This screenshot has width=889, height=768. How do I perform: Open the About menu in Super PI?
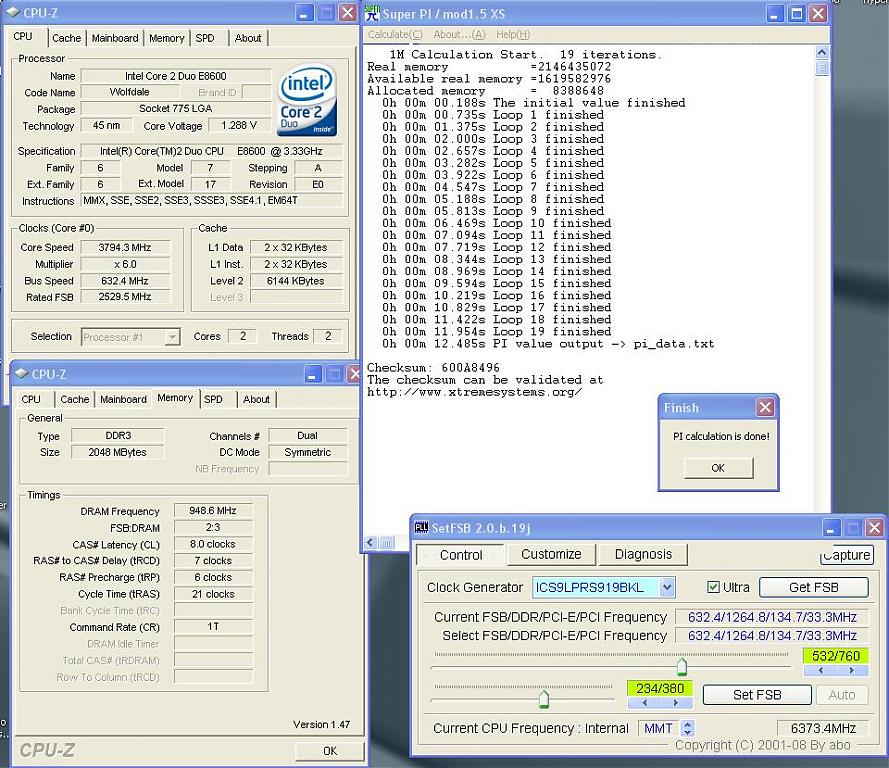(x=459, y=35)
